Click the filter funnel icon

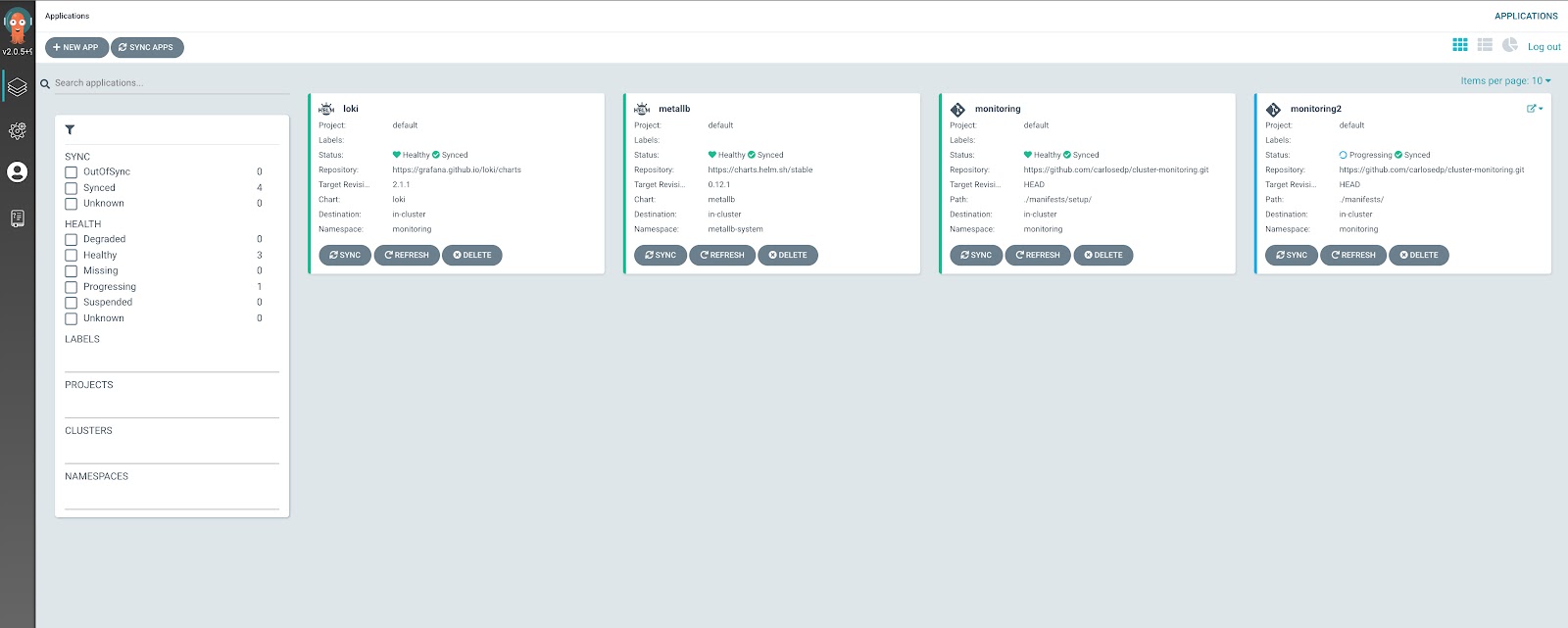point(70,129)
